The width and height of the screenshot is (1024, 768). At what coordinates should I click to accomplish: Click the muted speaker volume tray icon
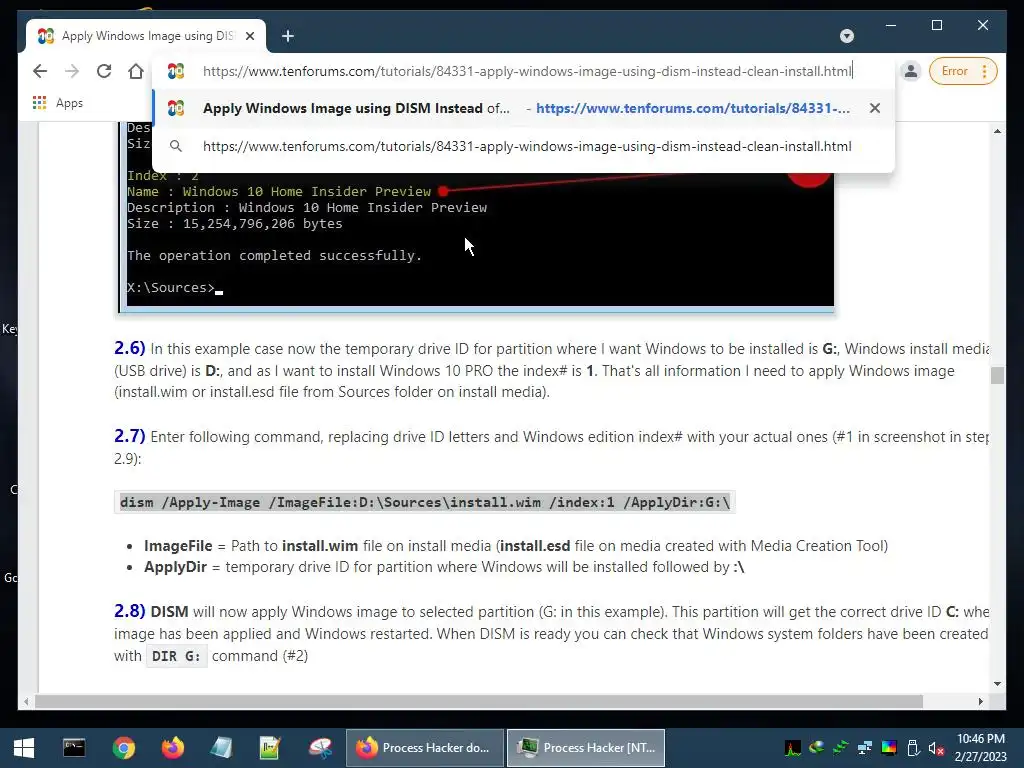point(936,748)
